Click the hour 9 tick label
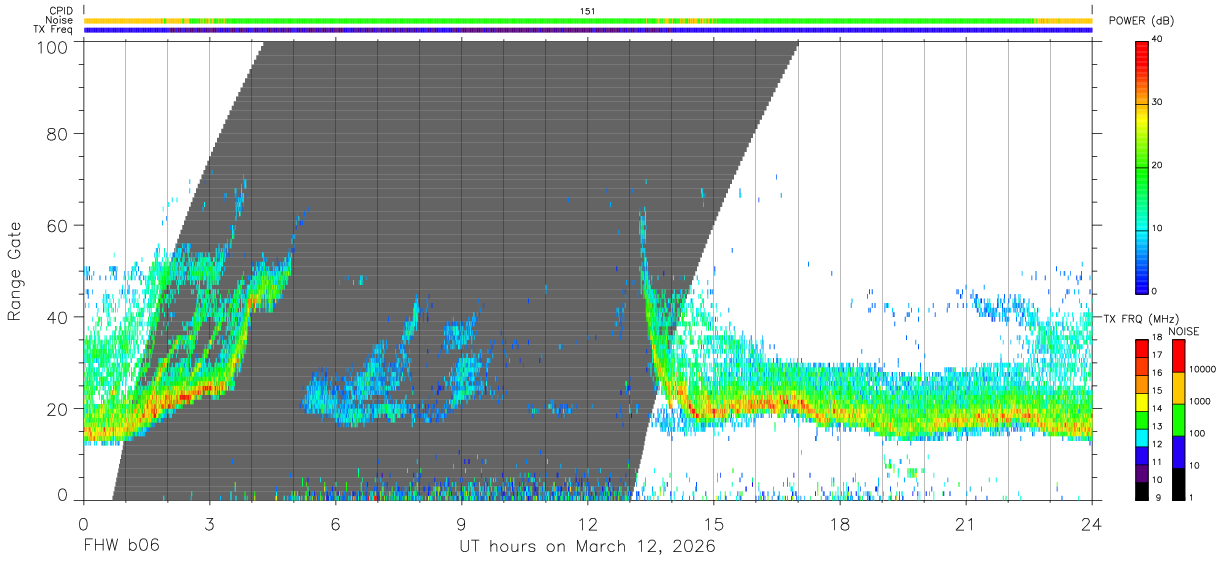The height and width of the screenshot is (567, 1228). 461,524
